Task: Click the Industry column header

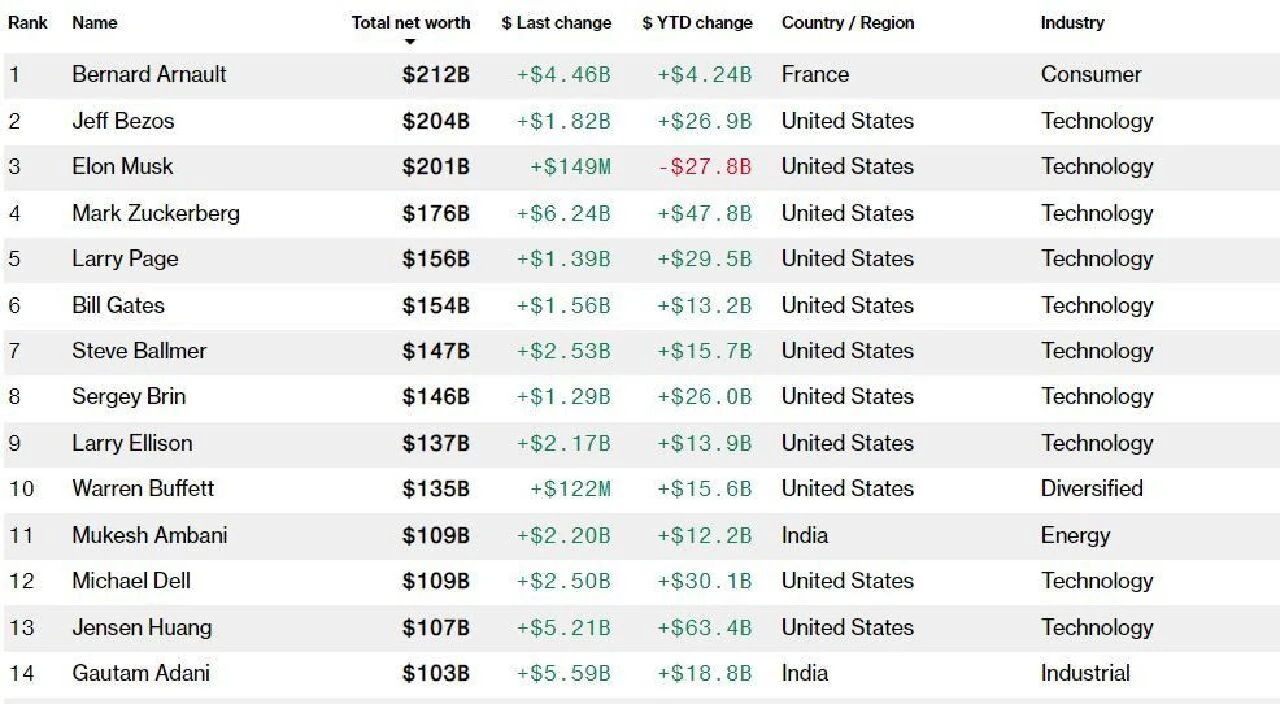Action: [x=1072, y=23]
